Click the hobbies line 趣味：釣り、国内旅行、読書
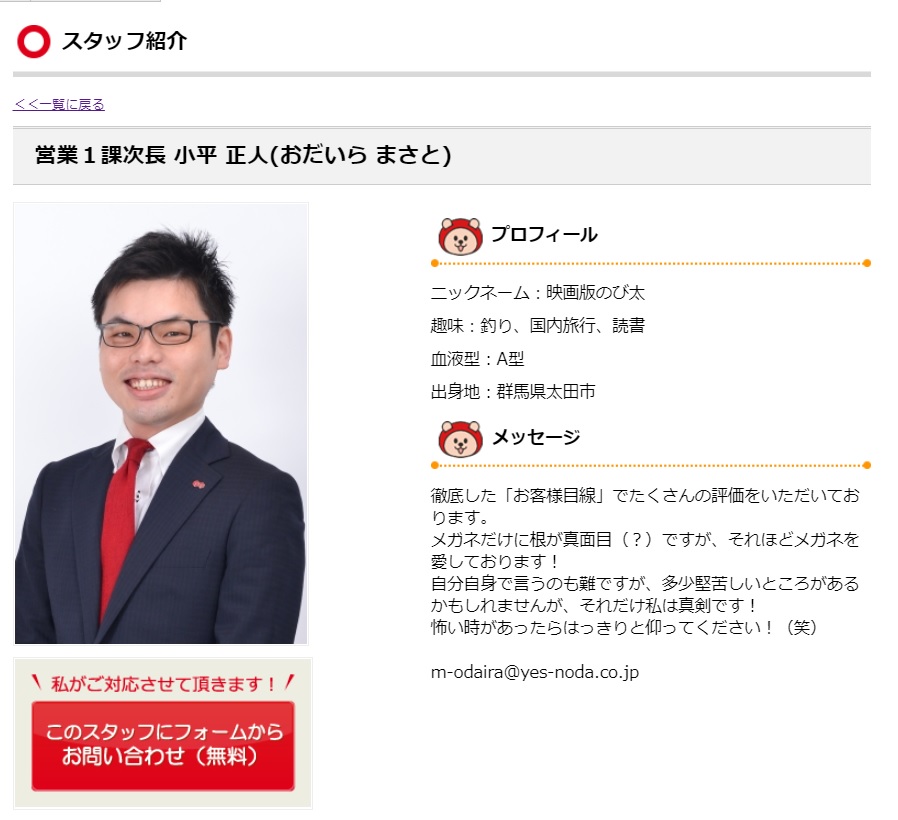 click(538, 325)
